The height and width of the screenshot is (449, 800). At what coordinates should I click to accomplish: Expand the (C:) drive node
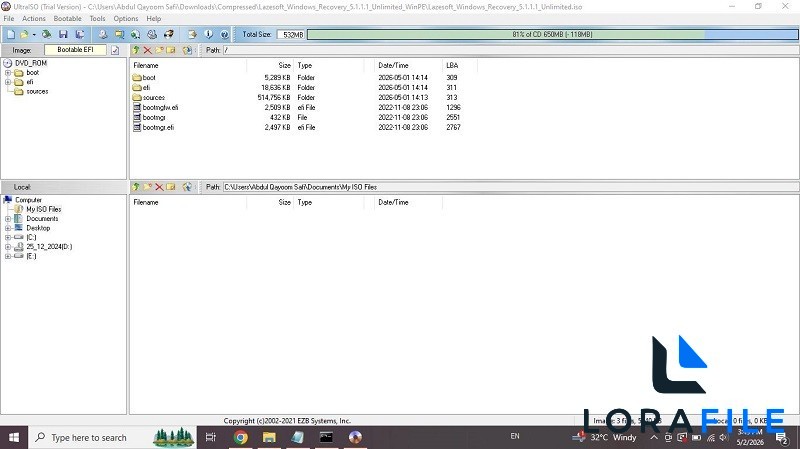coord(8,237)
